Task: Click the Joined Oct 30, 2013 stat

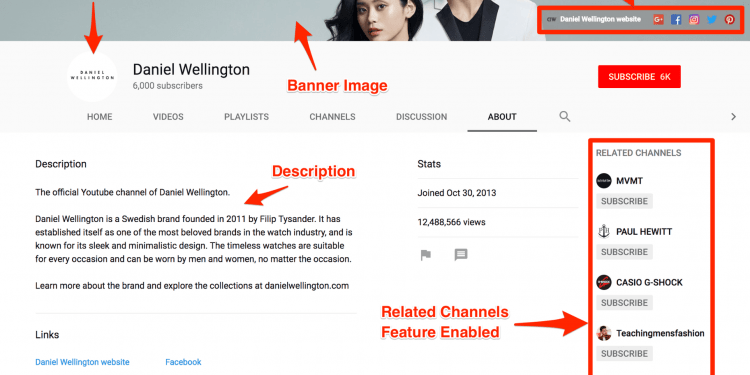Action: 457,193
